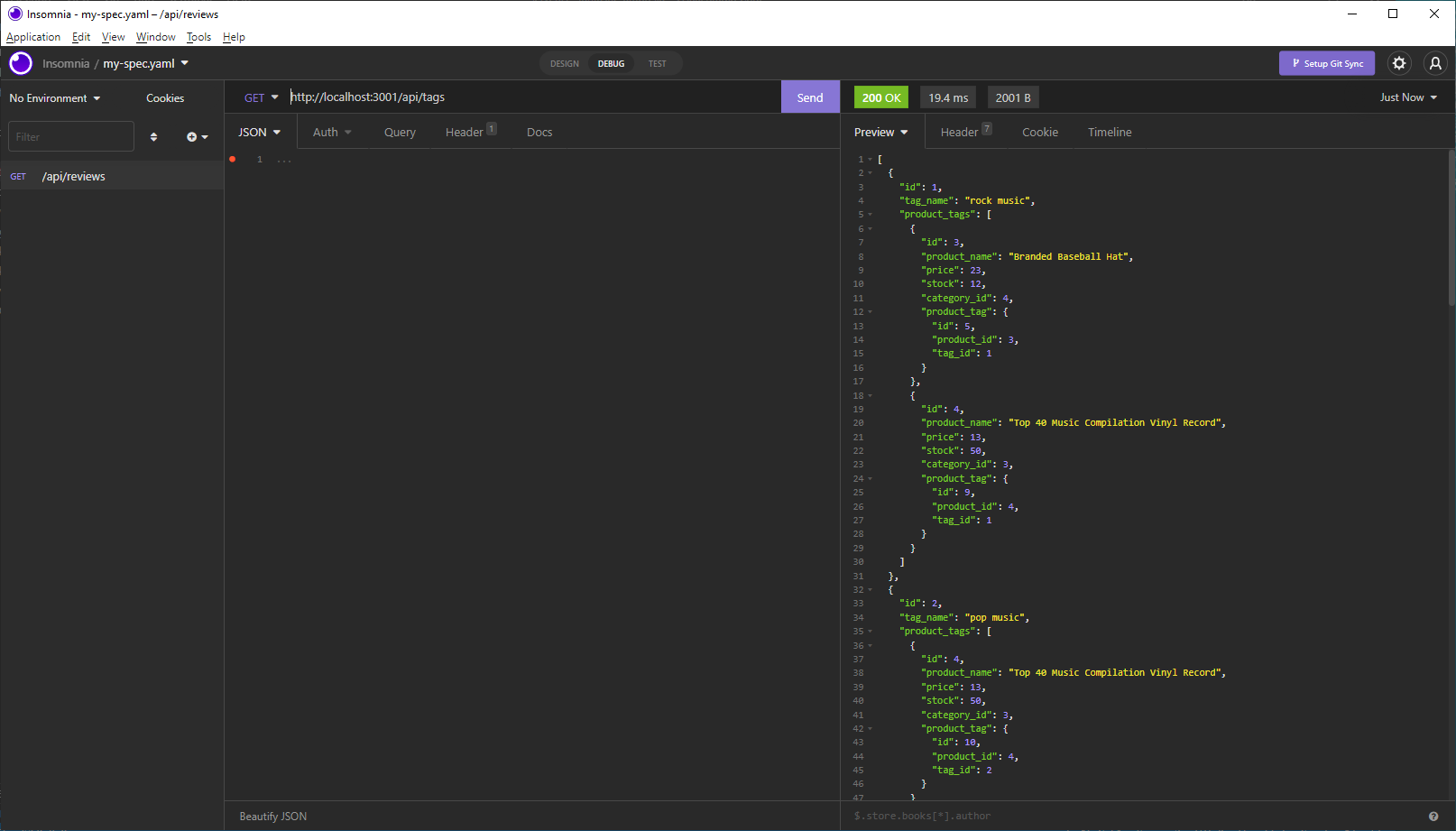This screenshot has height=831, width=1456.
Task: Switch to the TEST view
Action: pyautogui.click(x=657, y=63)
